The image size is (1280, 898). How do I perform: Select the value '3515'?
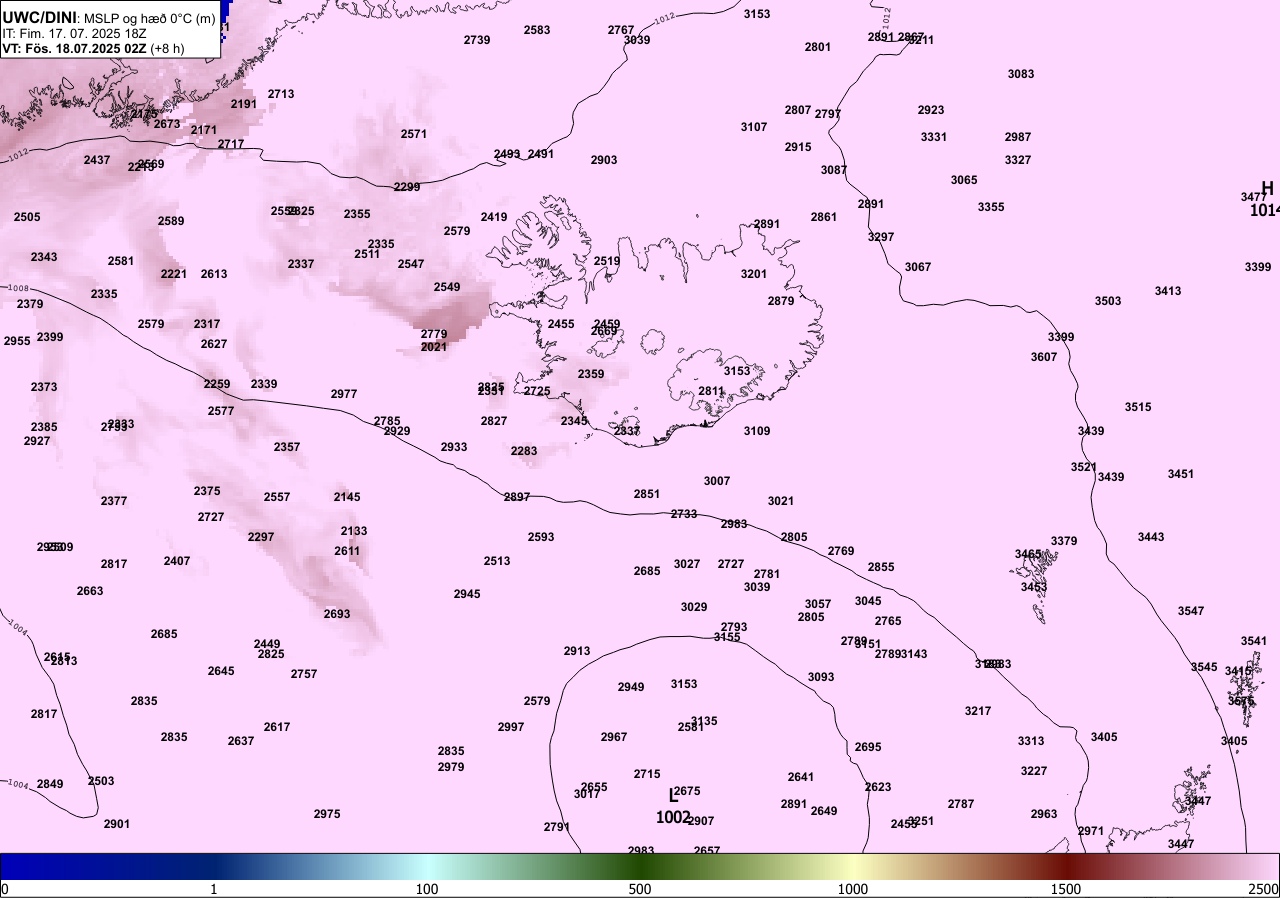(1138, 407)
